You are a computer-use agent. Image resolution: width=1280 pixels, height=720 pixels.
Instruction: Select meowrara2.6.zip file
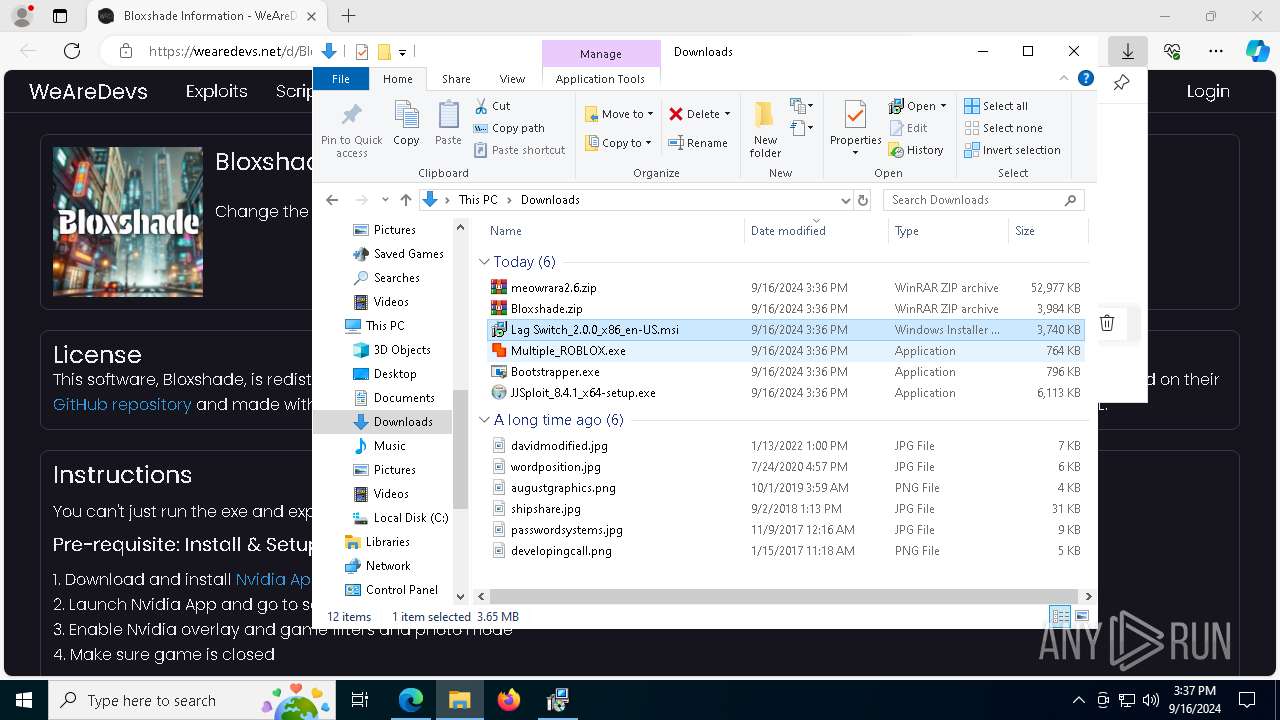coord(785,288)
